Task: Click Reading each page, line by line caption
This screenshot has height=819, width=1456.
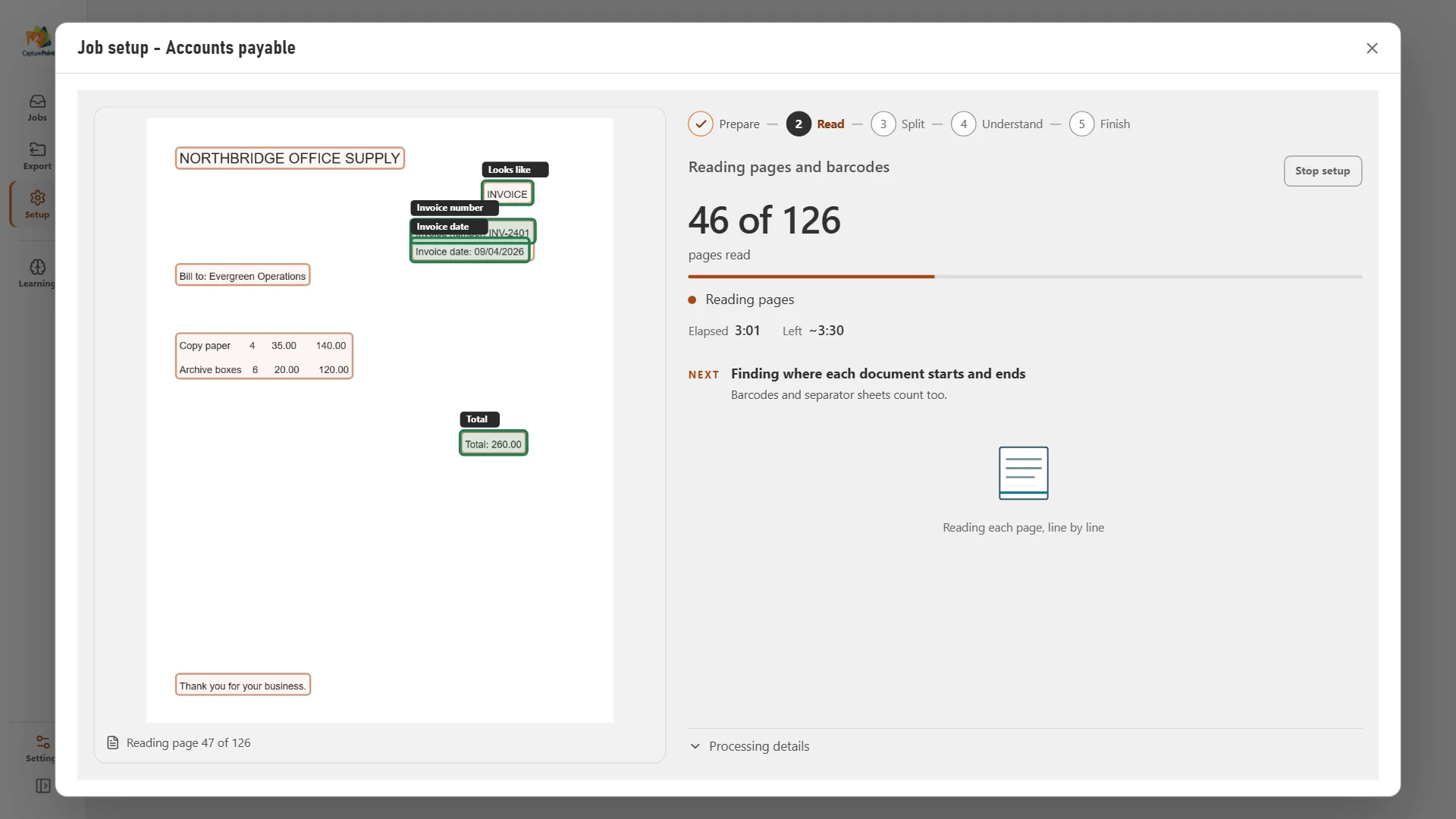Action: 1023,528
